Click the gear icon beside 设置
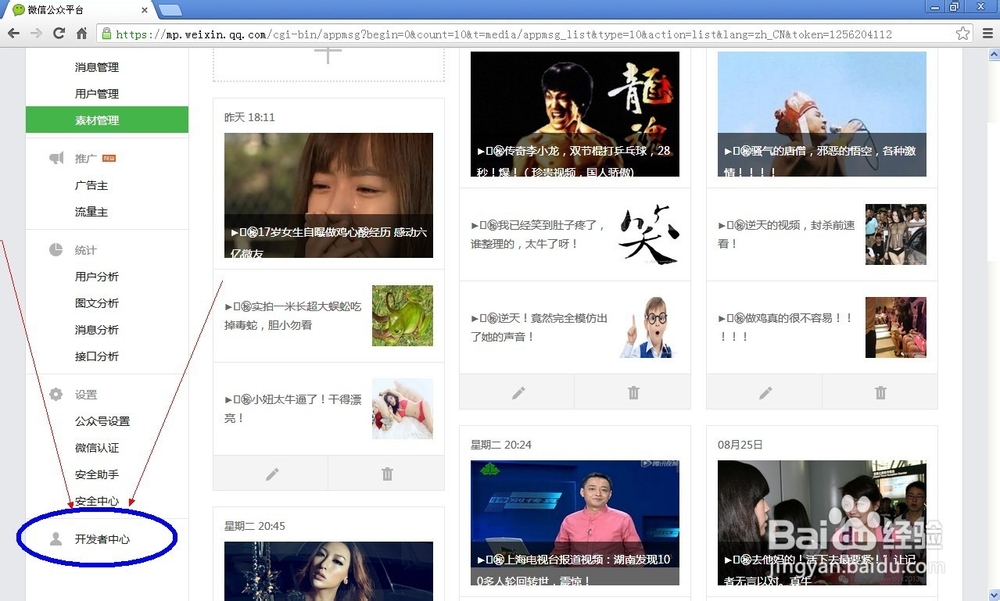Viewport: 1000px width, 601px height. pos(56,394)
